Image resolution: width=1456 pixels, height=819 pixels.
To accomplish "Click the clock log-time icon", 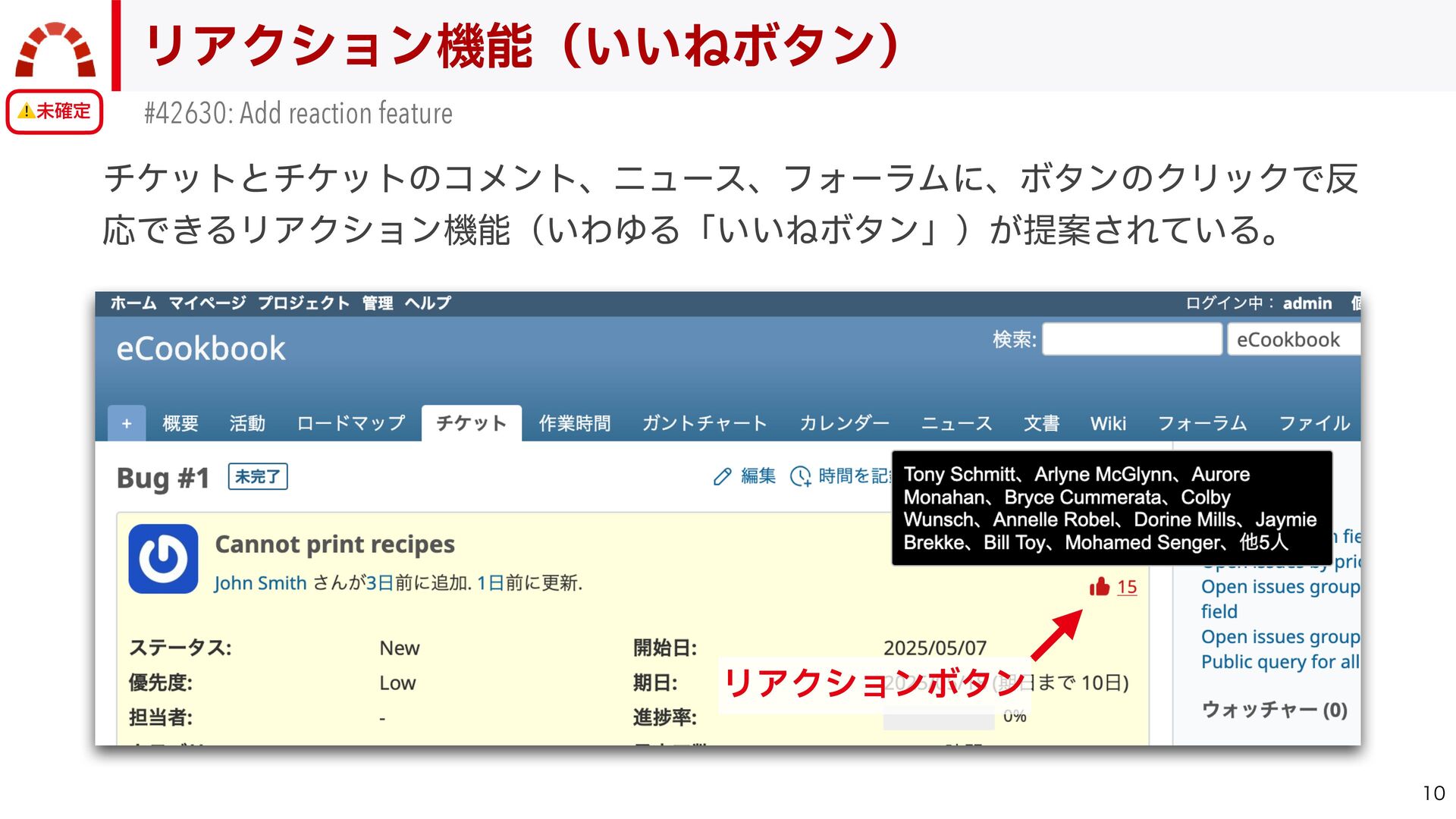I will click(800, 476).
